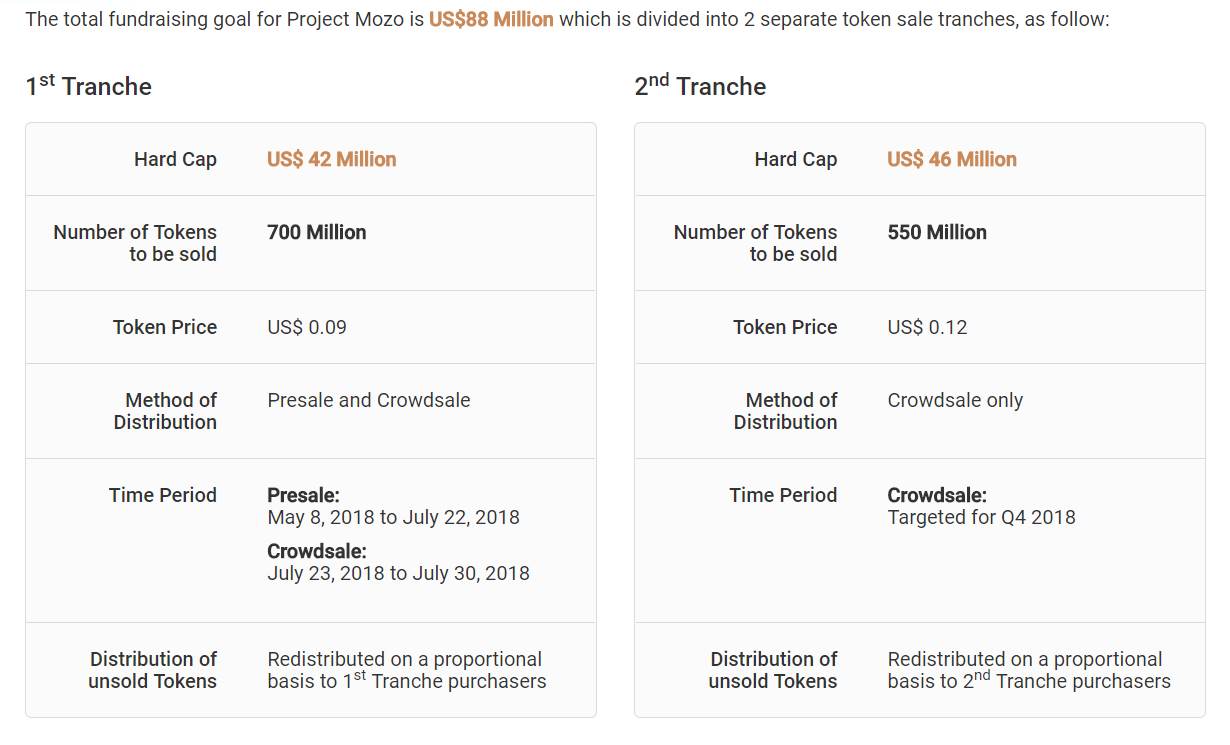Click the Crowdsale only distribution text

tap(955, 400)
